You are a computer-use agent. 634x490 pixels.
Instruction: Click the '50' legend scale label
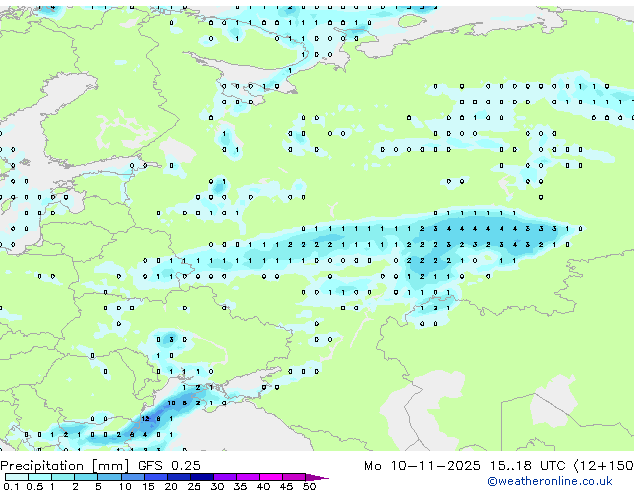(x=309, y=486)
